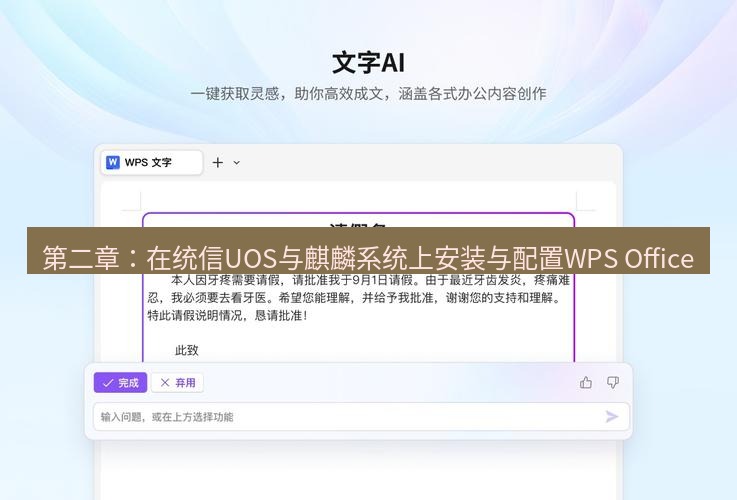Image resolution: width=737 pixels, height=500 pixels.
Task: Click the 输入问题 input field
Action: coord(361,417)
